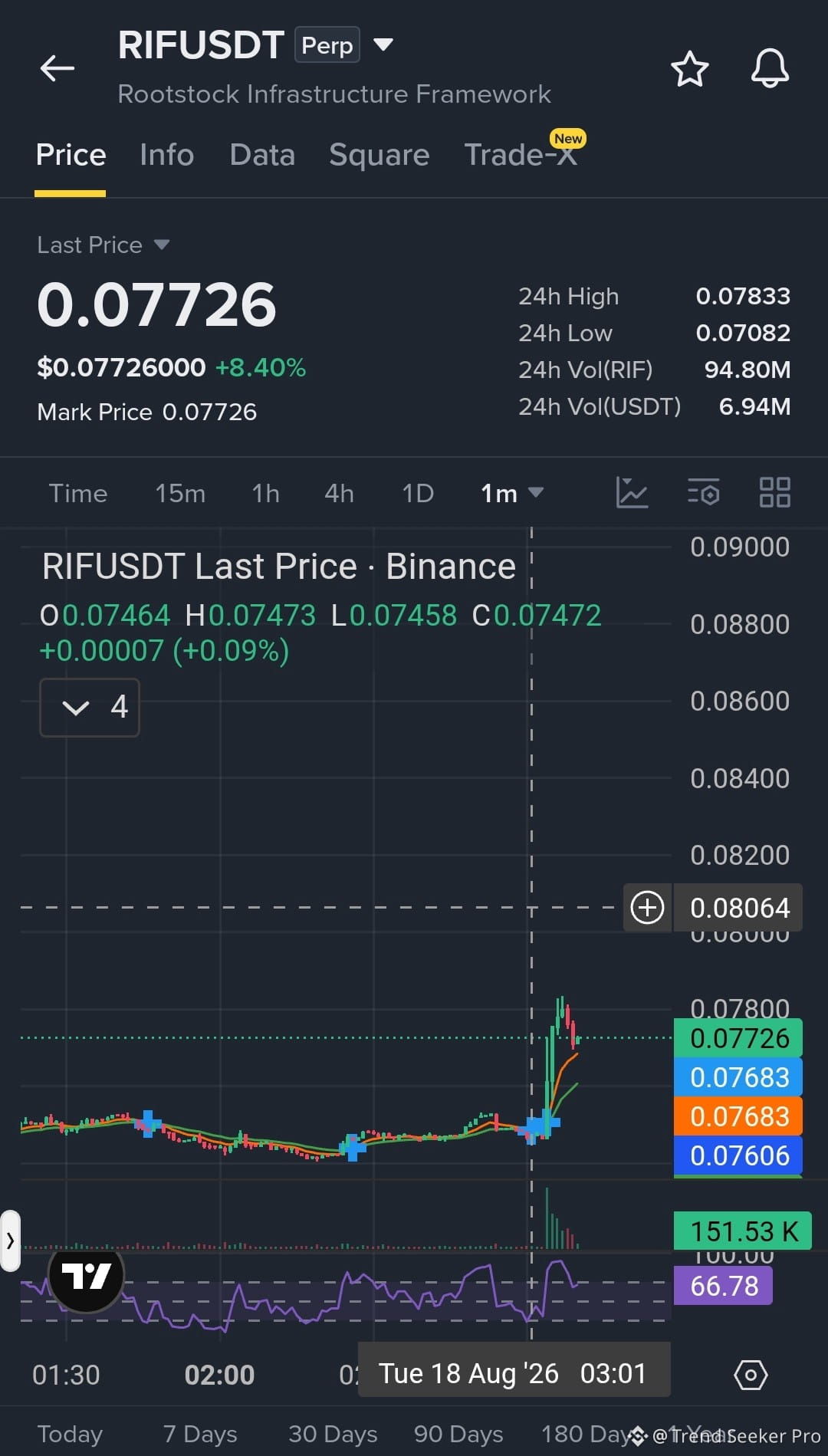Switch to the Info tab
Viewport: 828px width, 1456px height.
point(166,155)
